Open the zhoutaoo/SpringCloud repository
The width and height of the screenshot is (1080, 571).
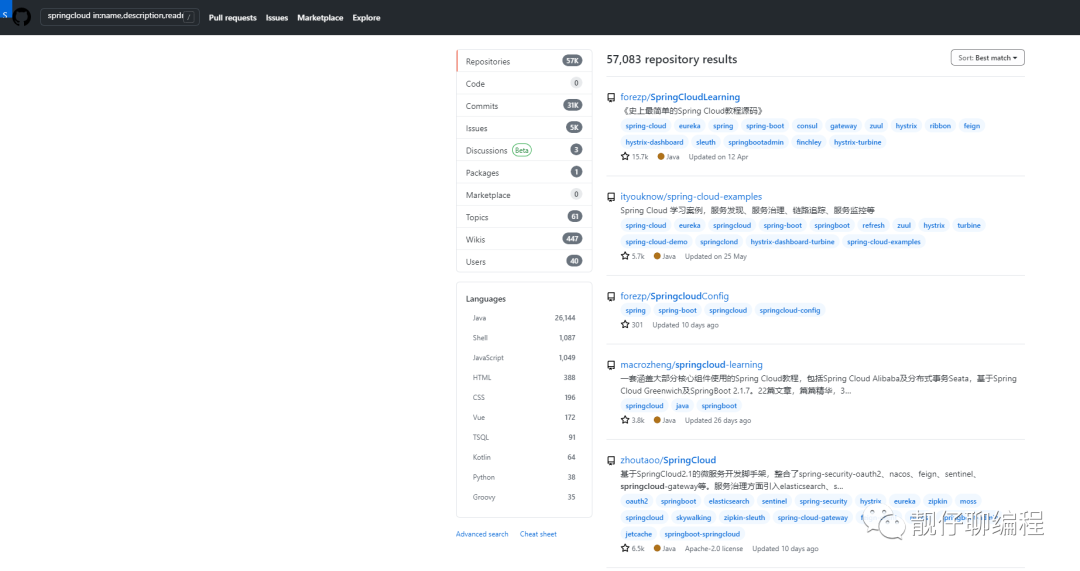pyautogui.click(x=668, y=460)
